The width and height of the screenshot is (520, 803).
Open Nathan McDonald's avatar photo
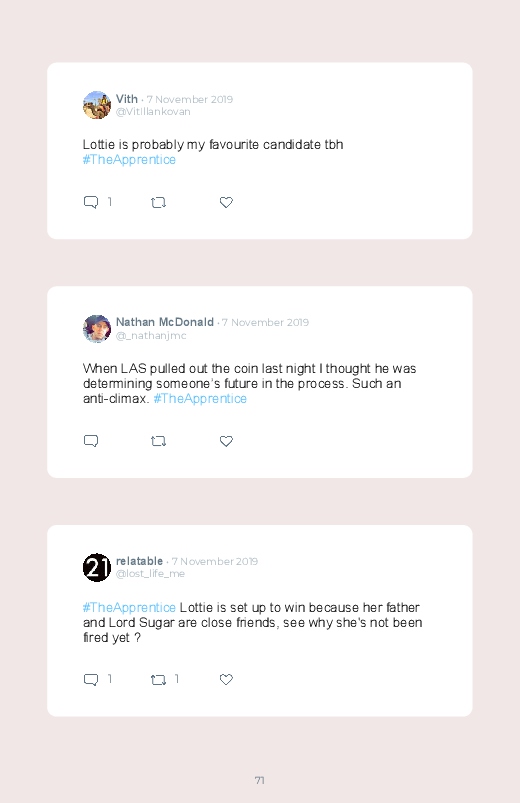97,328
